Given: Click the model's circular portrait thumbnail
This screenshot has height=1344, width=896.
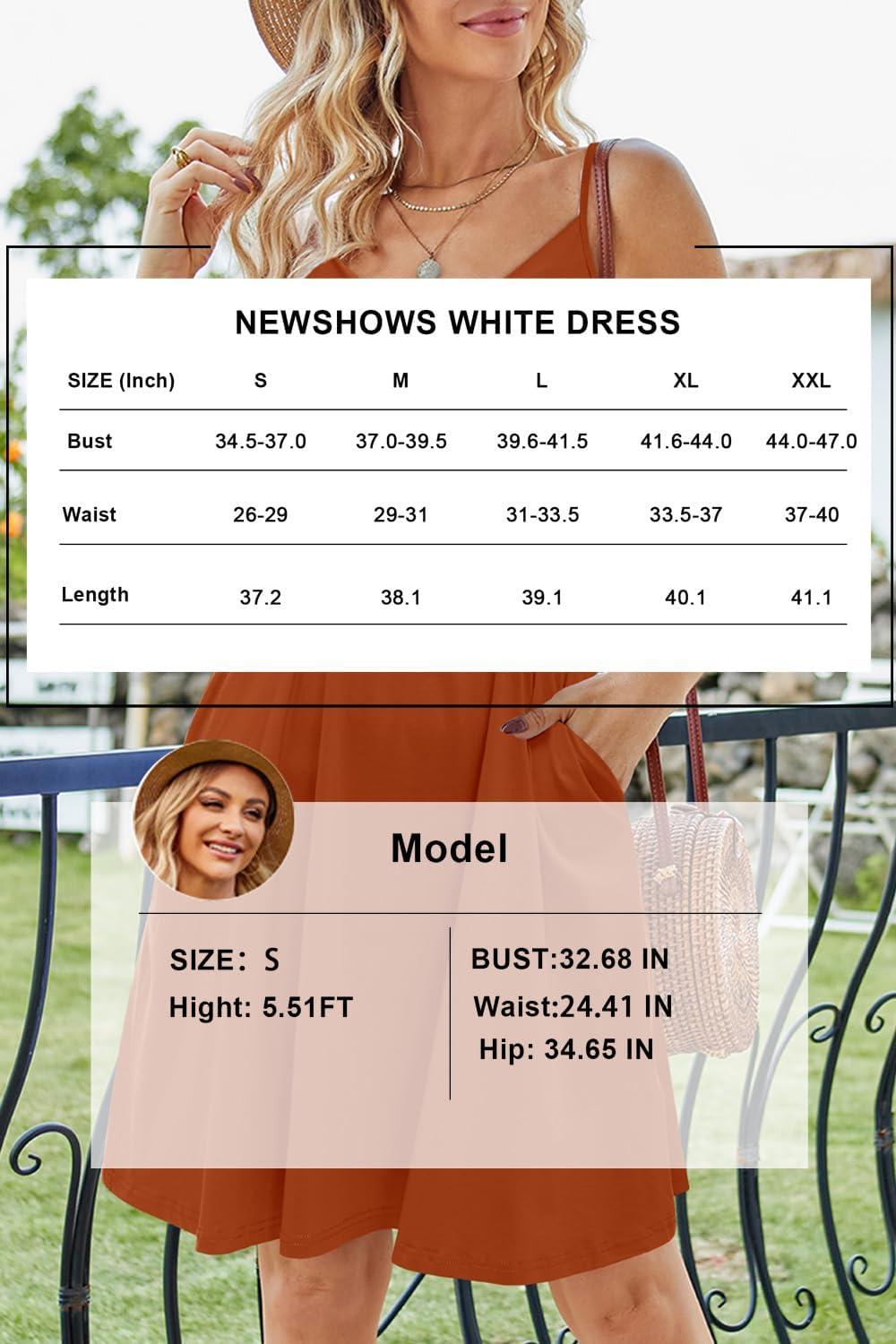Looking at the screenshot, I should pos(213,819).
